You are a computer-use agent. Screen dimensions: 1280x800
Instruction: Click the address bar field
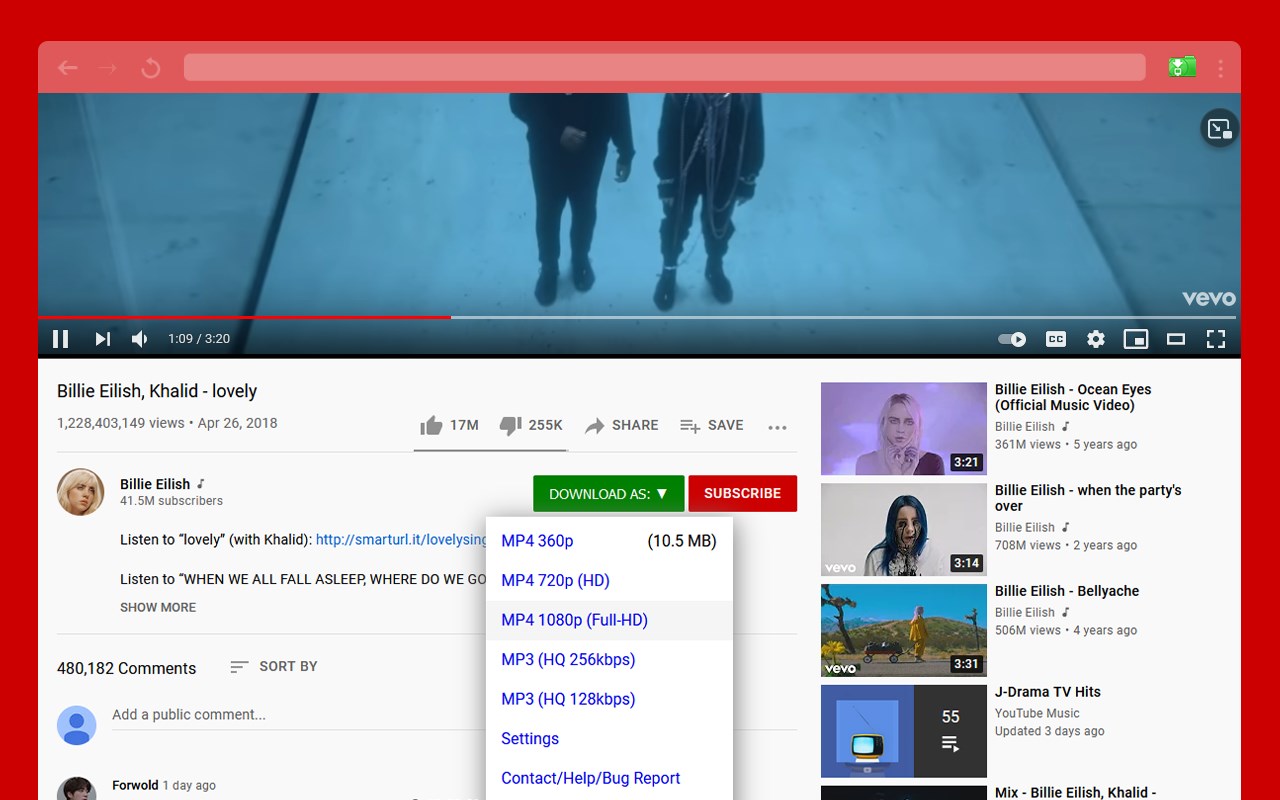tap(664, 68)
